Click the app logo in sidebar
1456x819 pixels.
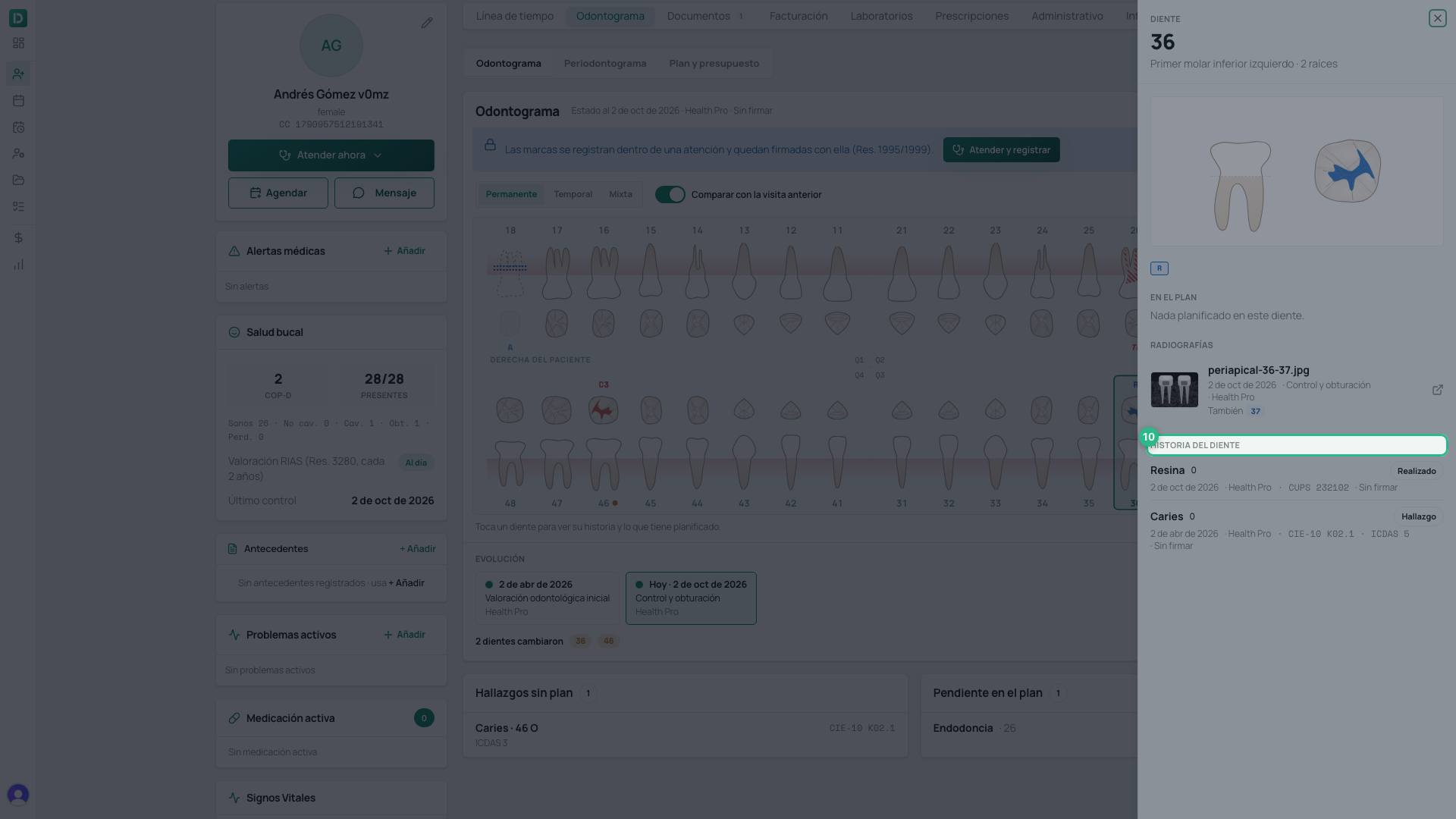[18, 17]
